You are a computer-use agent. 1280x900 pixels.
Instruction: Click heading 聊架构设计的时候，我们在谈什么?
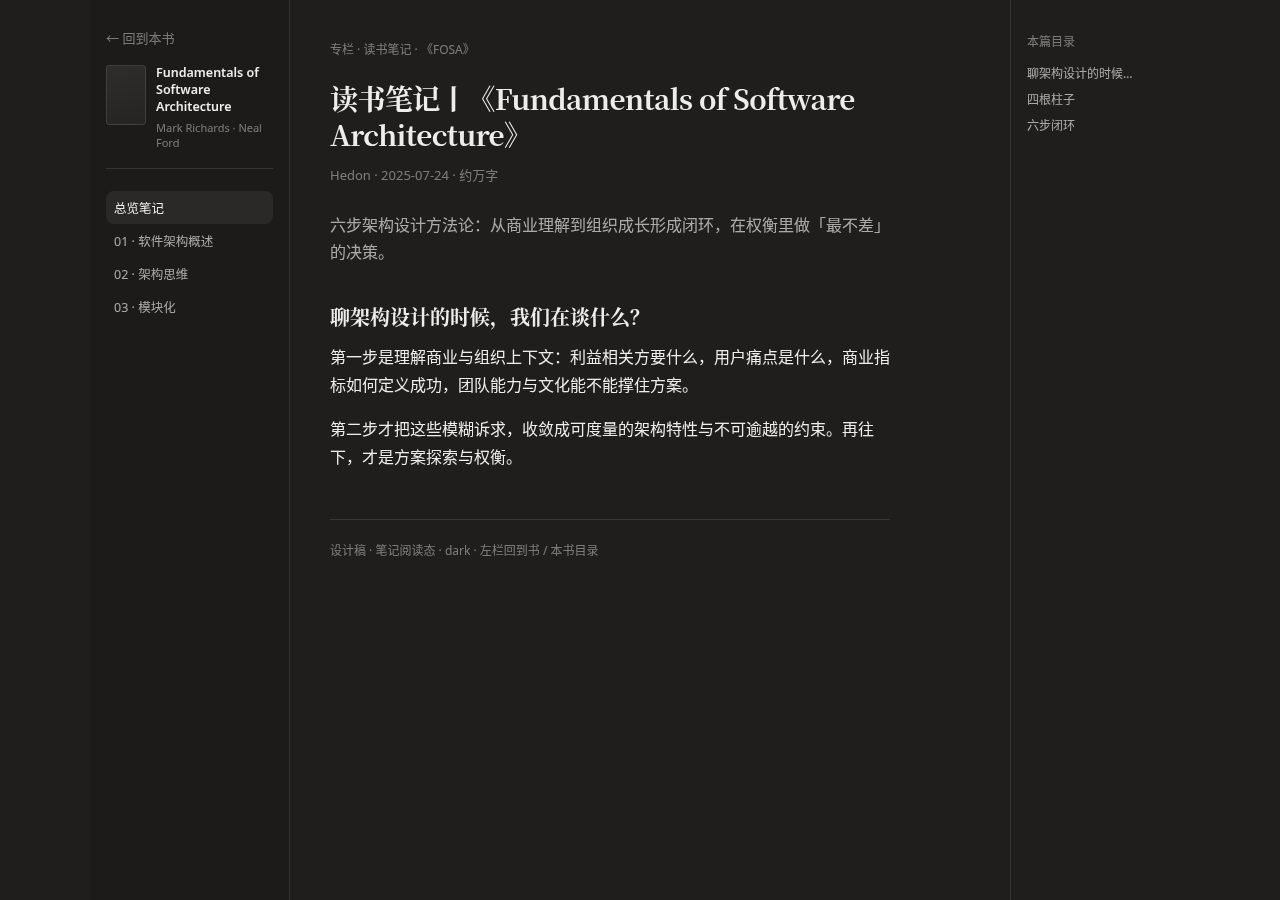(x=485, y=317)
